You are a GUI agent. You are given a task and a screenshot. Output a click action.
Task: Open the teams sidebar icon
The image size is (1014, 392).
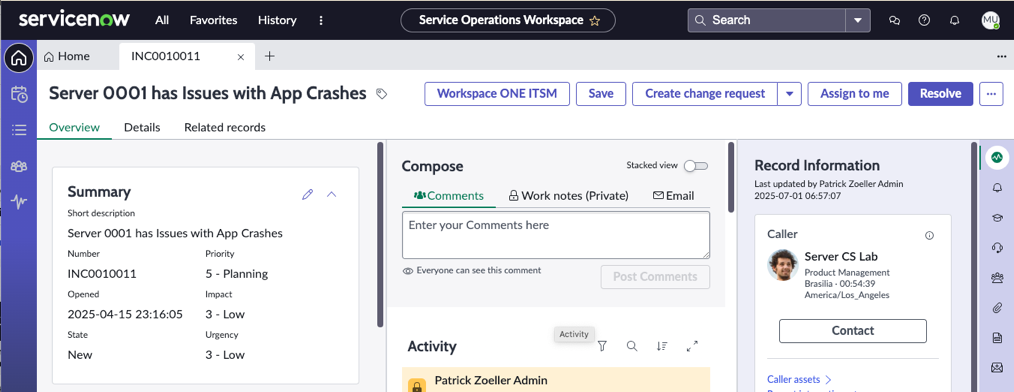coord(19,166)
